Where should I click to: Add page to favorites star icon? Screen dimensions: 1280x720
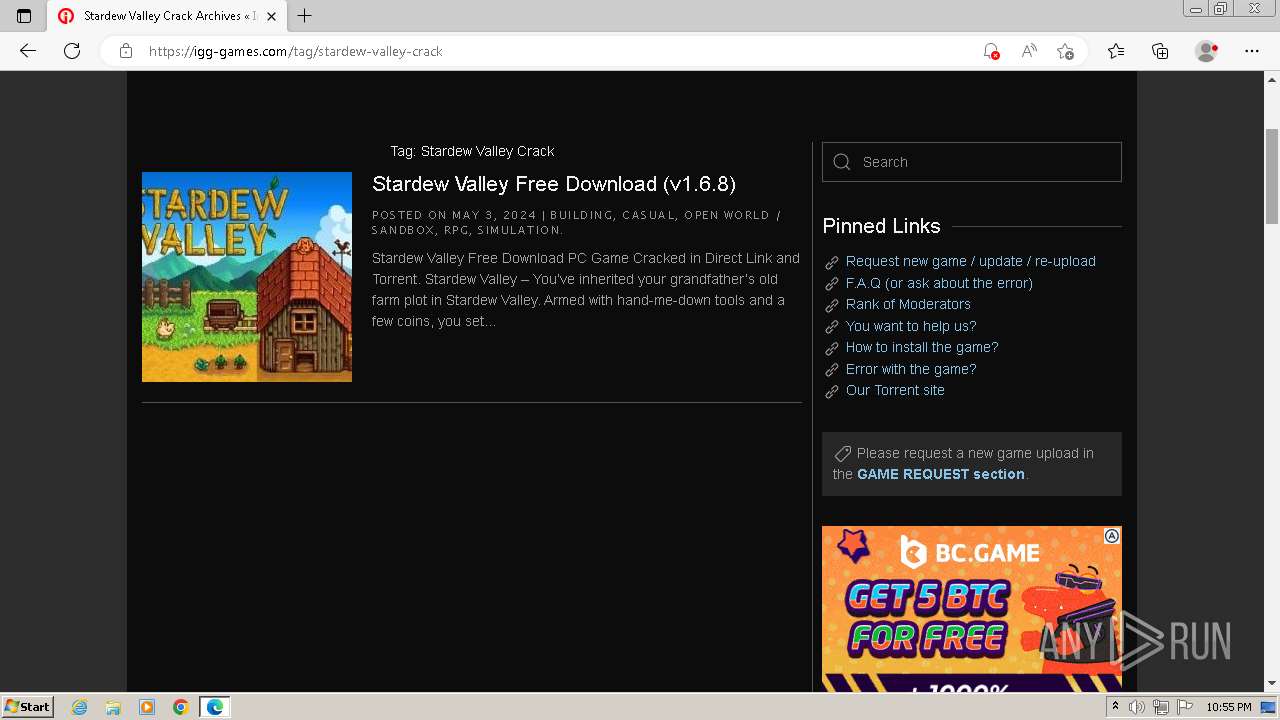pyautogui.click(x=1066, y=51)
